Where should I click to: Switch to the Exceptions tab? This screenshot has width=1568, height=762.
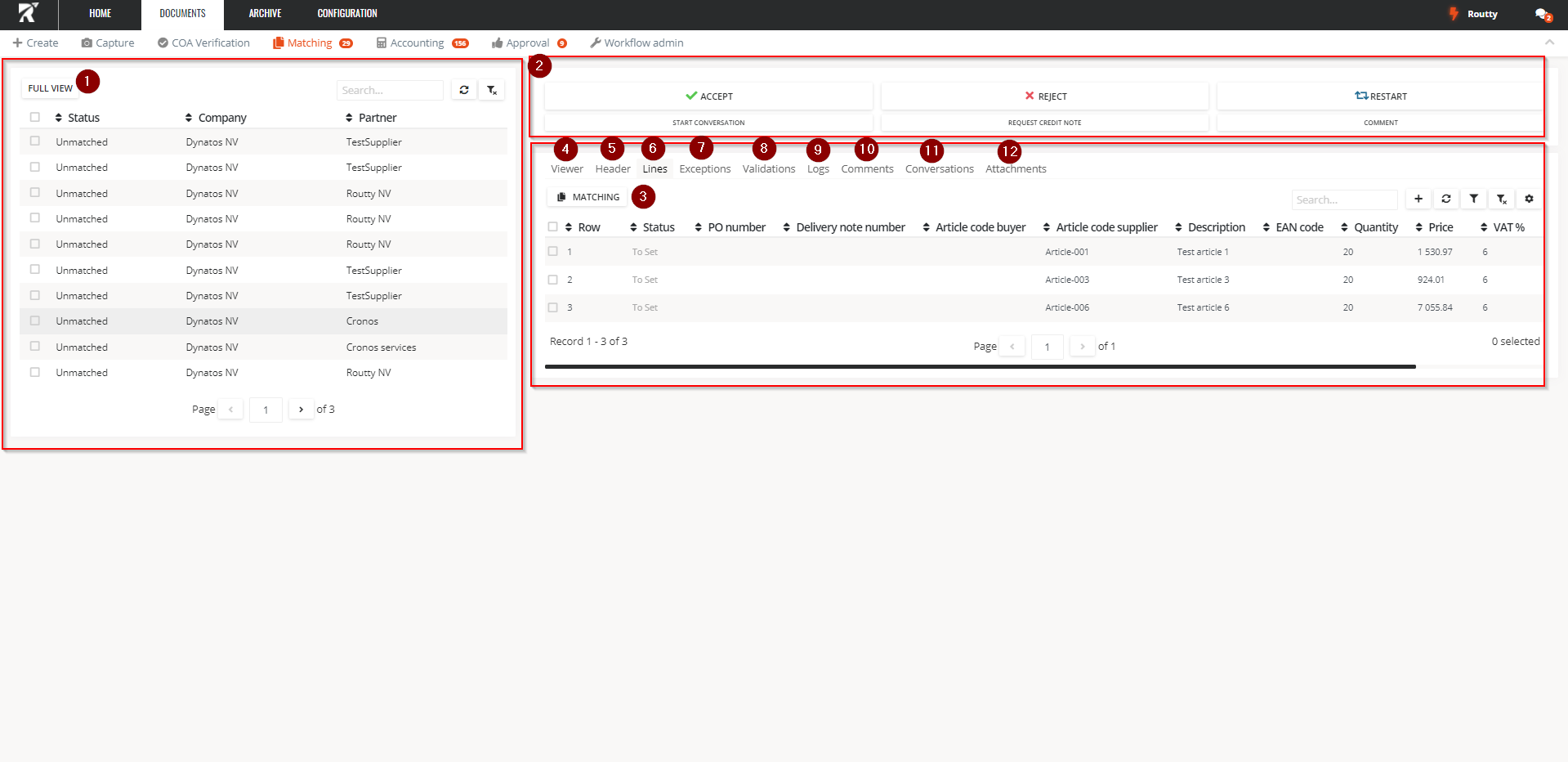(x=704, y=168)
